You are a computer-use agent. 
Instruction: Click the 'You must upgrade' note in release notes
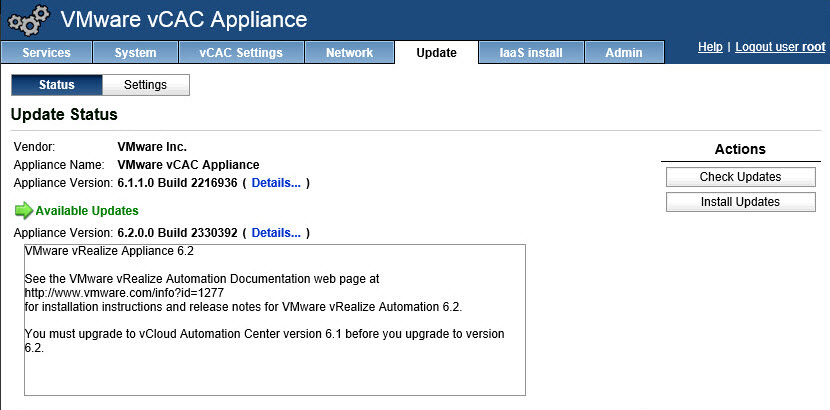click(x=264, y=334)
